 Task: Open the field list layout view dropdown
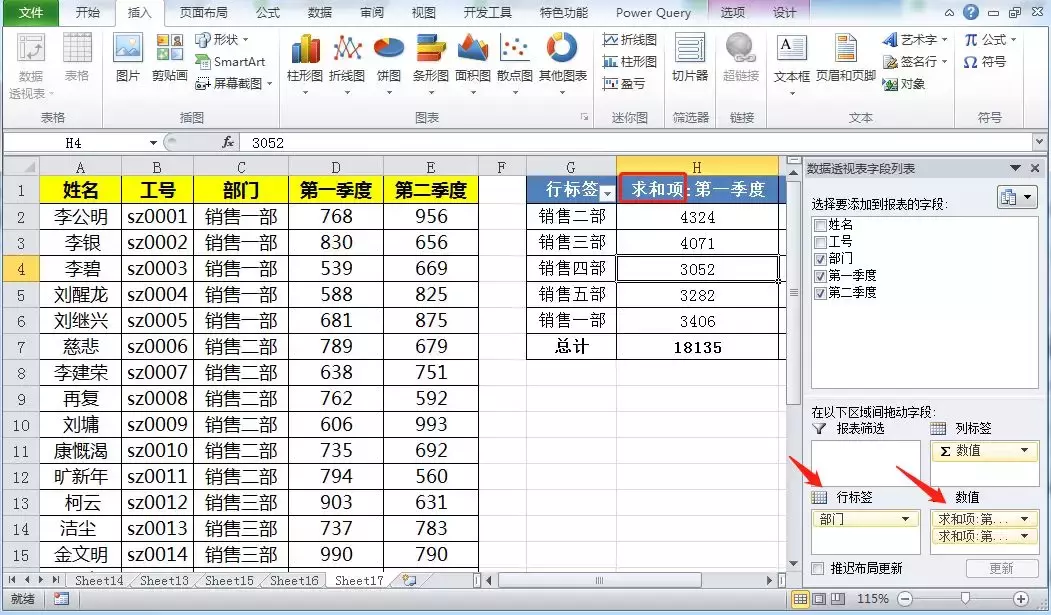(x=1017, y=198)
